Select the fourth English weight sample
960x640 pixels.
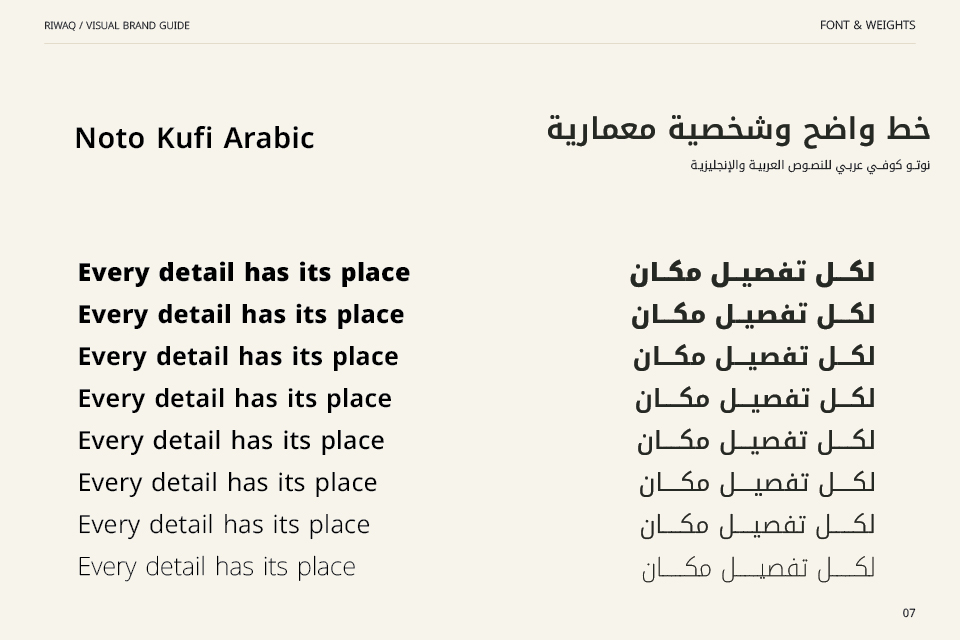(x=234, y=399)
